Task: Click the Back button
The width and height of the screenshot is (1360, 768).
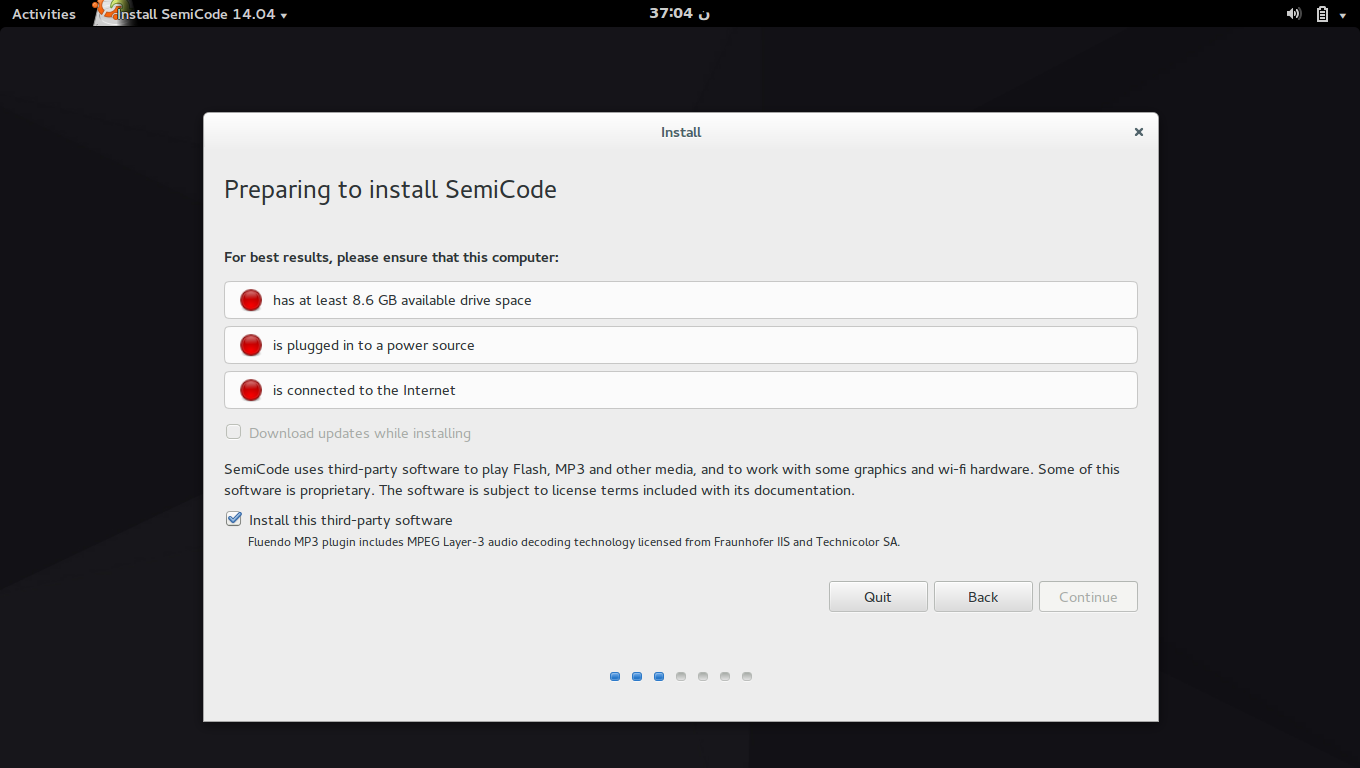Action: pyautogui.click(x=982, y=596)
